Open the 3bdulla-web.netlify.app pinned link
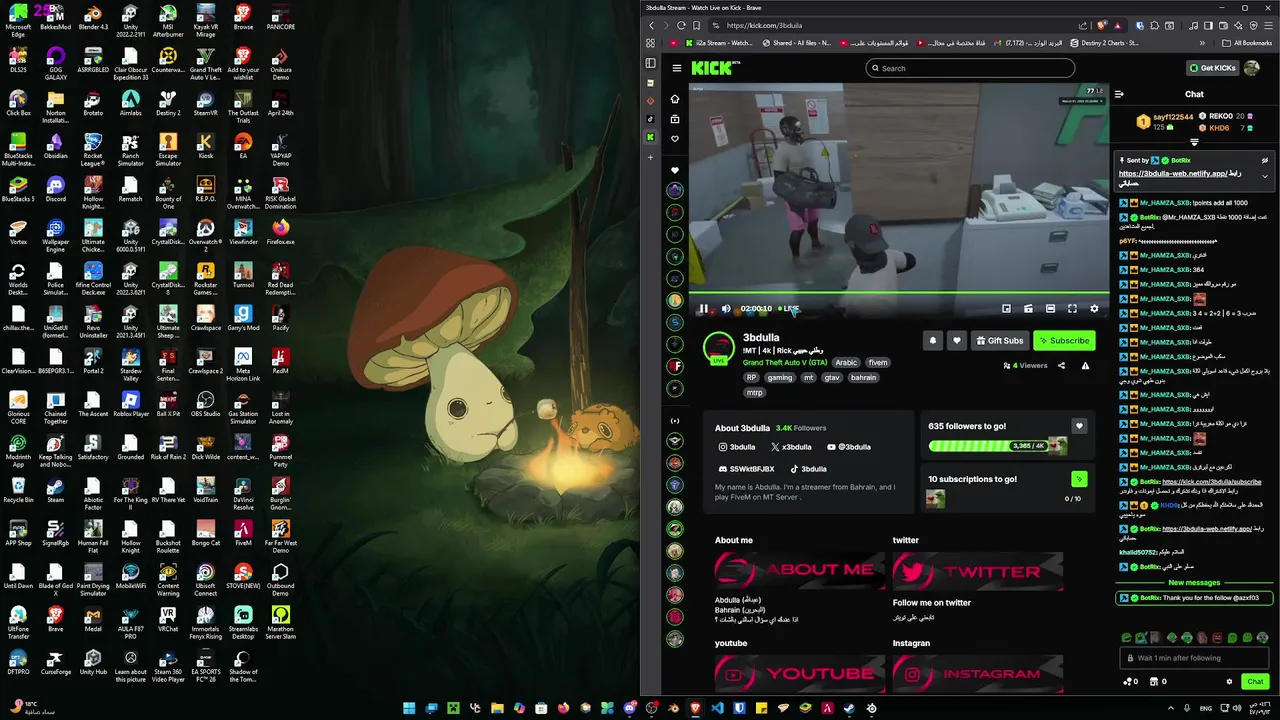The image size is (1280, 720). pos(1173,173)
